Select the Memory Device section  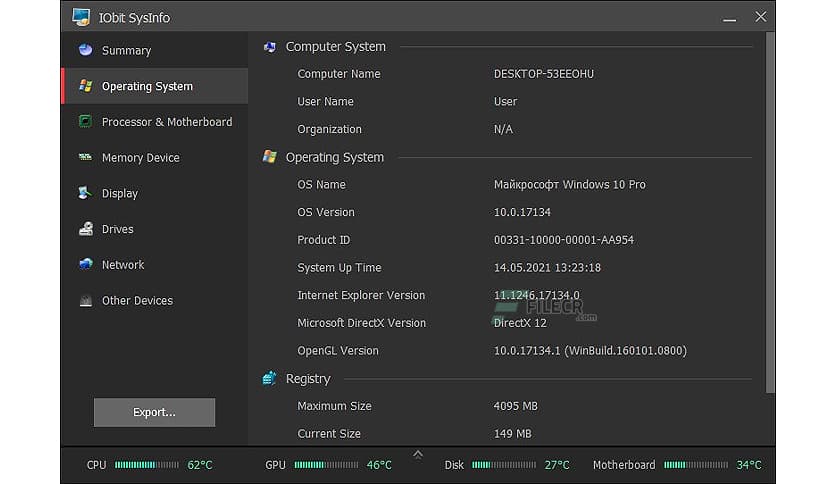[140, 158]
